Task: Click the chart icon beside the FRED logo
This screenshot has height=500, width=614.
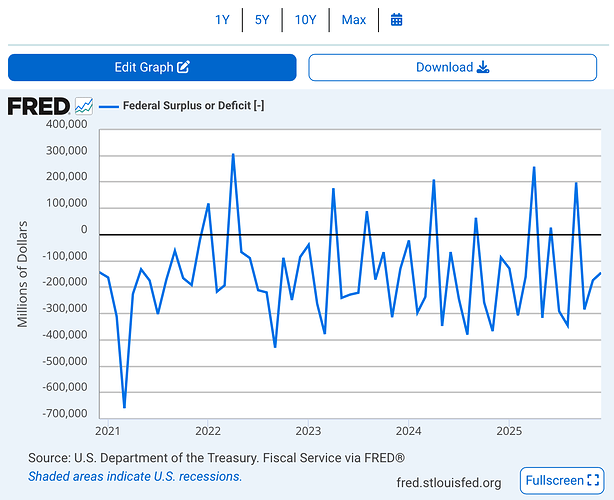Action: (84, 106)
